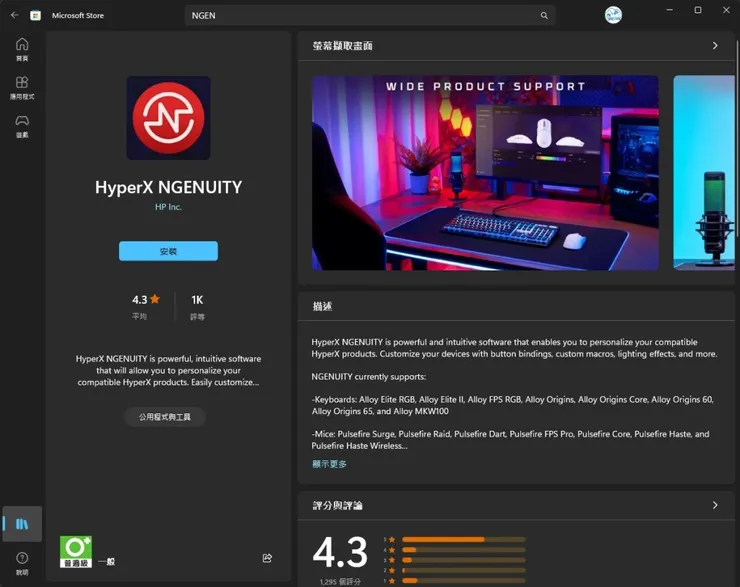Viewport: 740px width, 587px height.
Task: Click the 3-star rating bar
Action: [x=463, y=560]
